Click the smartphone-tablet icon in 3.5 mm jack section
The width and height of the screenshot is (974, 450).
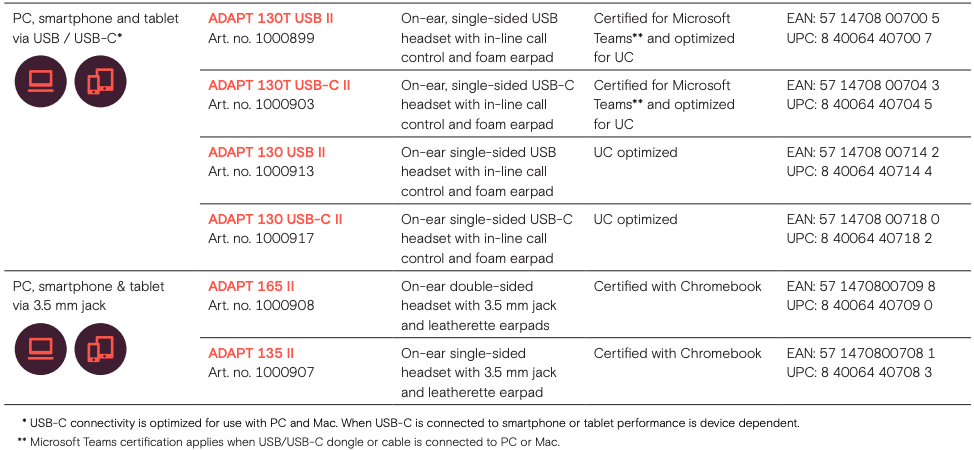(x=100, y=349)
